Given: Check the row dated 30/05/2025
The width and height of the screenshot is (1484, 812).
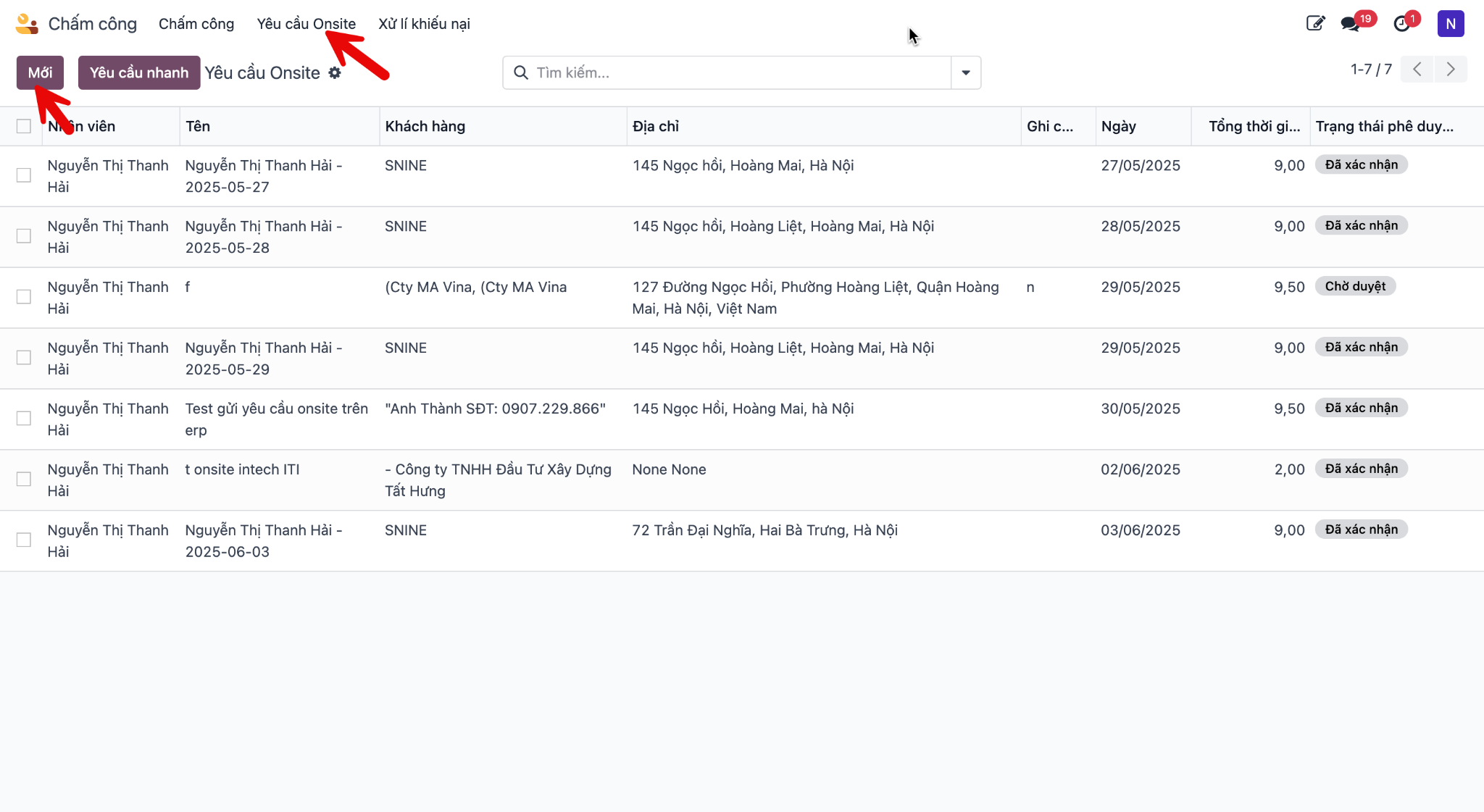Looking at the screenshot, I should coord(24,419).
